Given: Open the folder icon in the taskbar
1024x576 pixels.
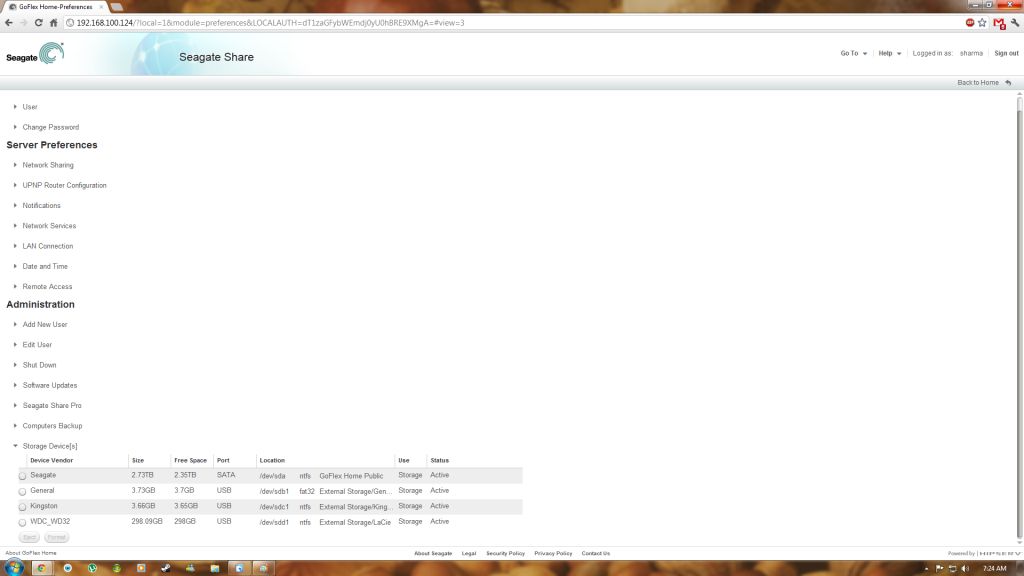Looking at the screenshot, I should [x=215, y=568].
